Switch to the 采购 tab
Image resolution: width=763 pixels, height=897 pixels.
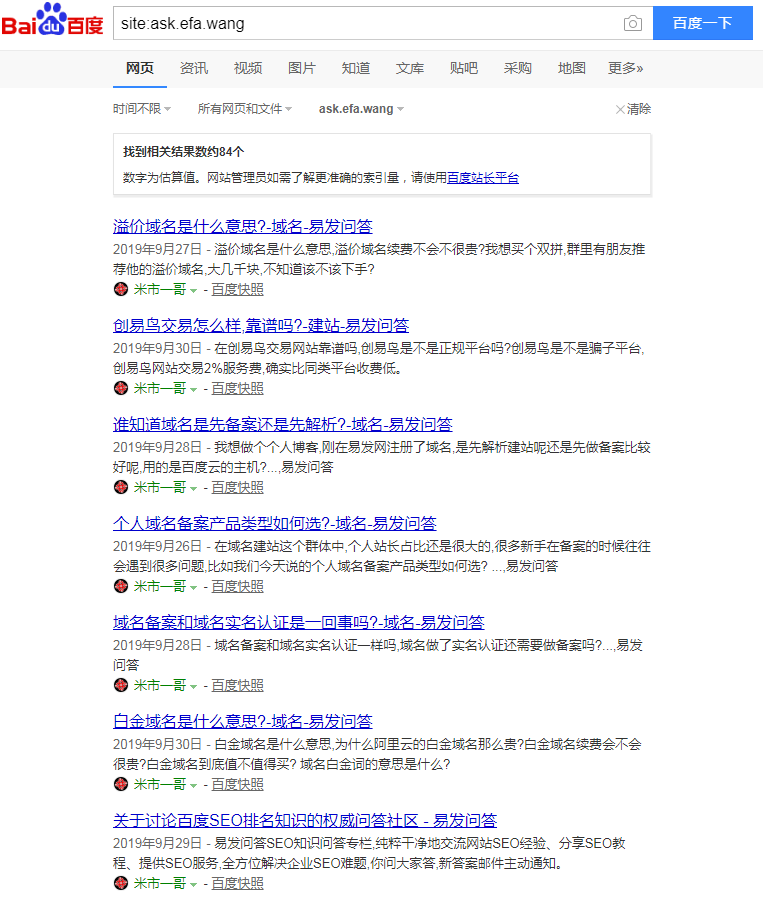tap(518, 69)
